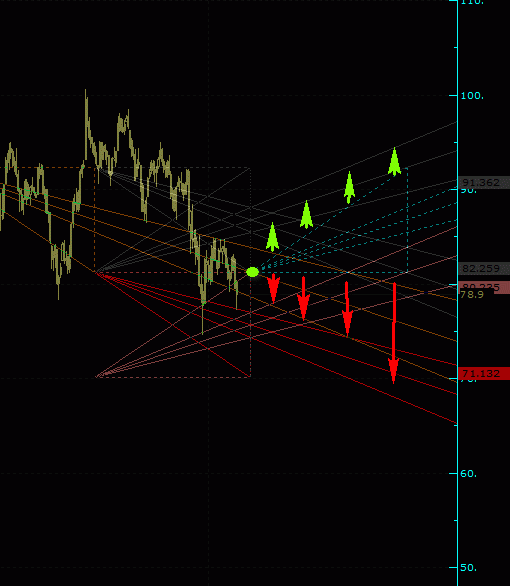Click the third red arrow from the oval
The height and width of the screenshot is (586, 510).
coord(347,309)
